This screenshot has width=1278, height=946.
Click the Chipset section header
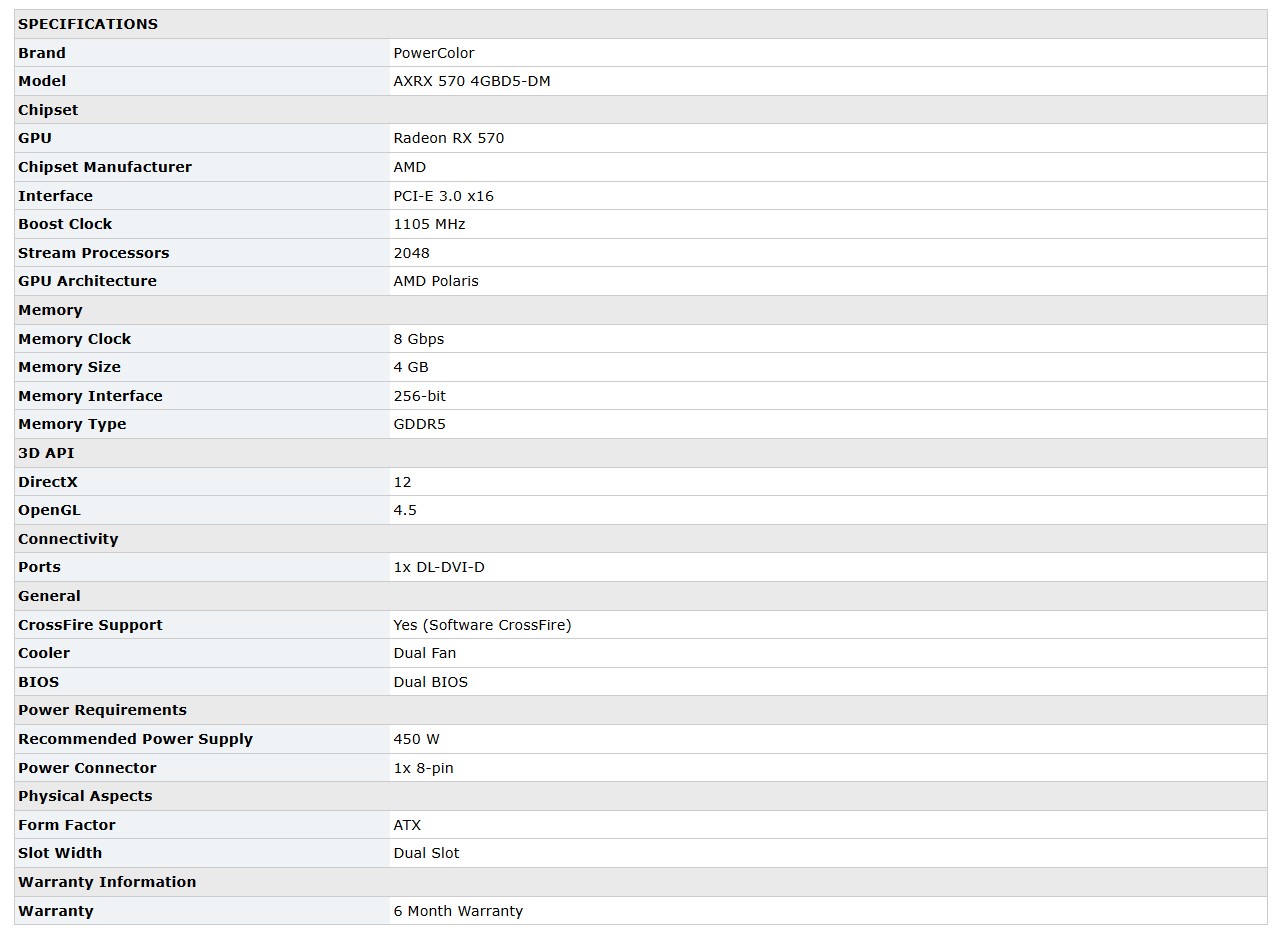tap(640, 110)
